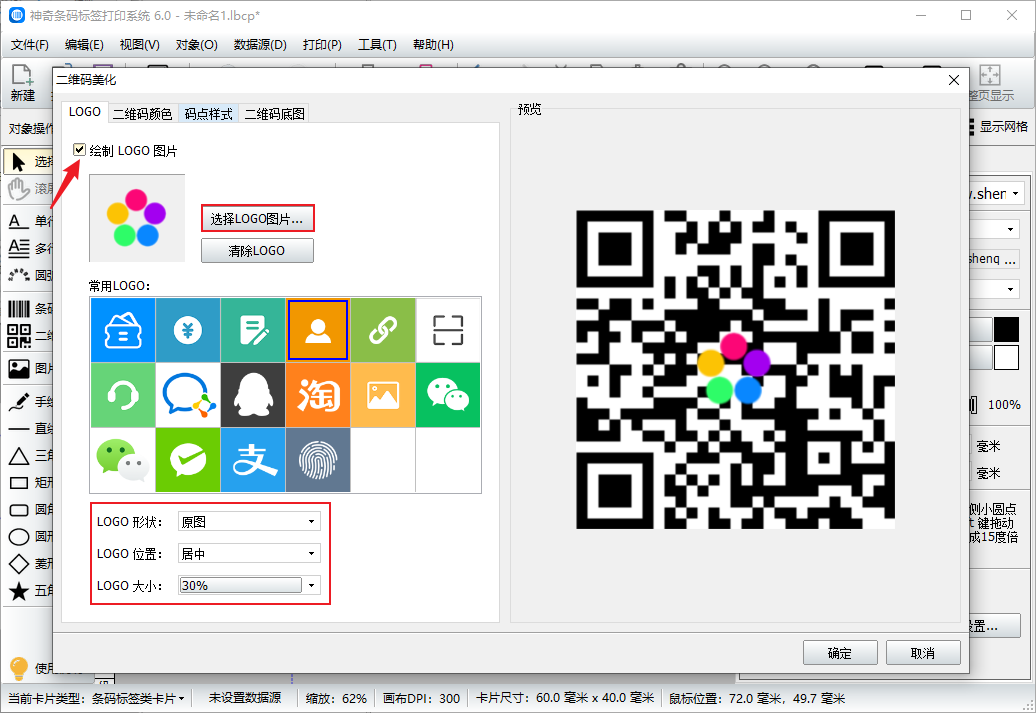Choose the green checkmark bubble logo
Viewport: 1036px width, 713px height.
(x=188, y=460)
